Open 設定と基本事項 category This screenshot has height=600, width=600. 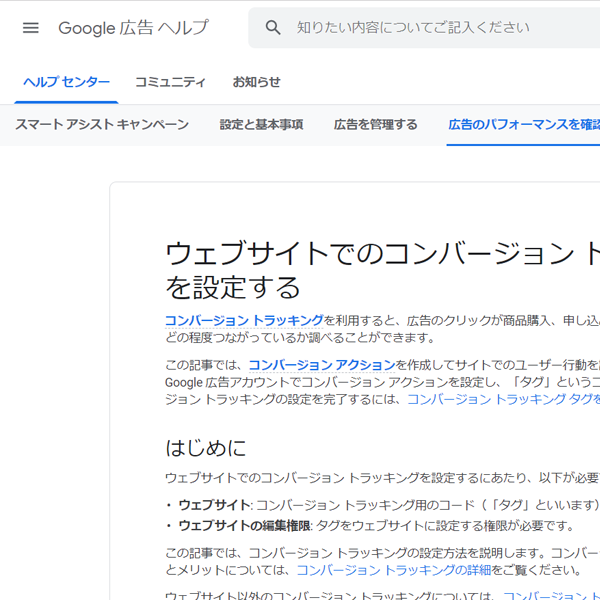pyautogui.click(x=261, y=125)
